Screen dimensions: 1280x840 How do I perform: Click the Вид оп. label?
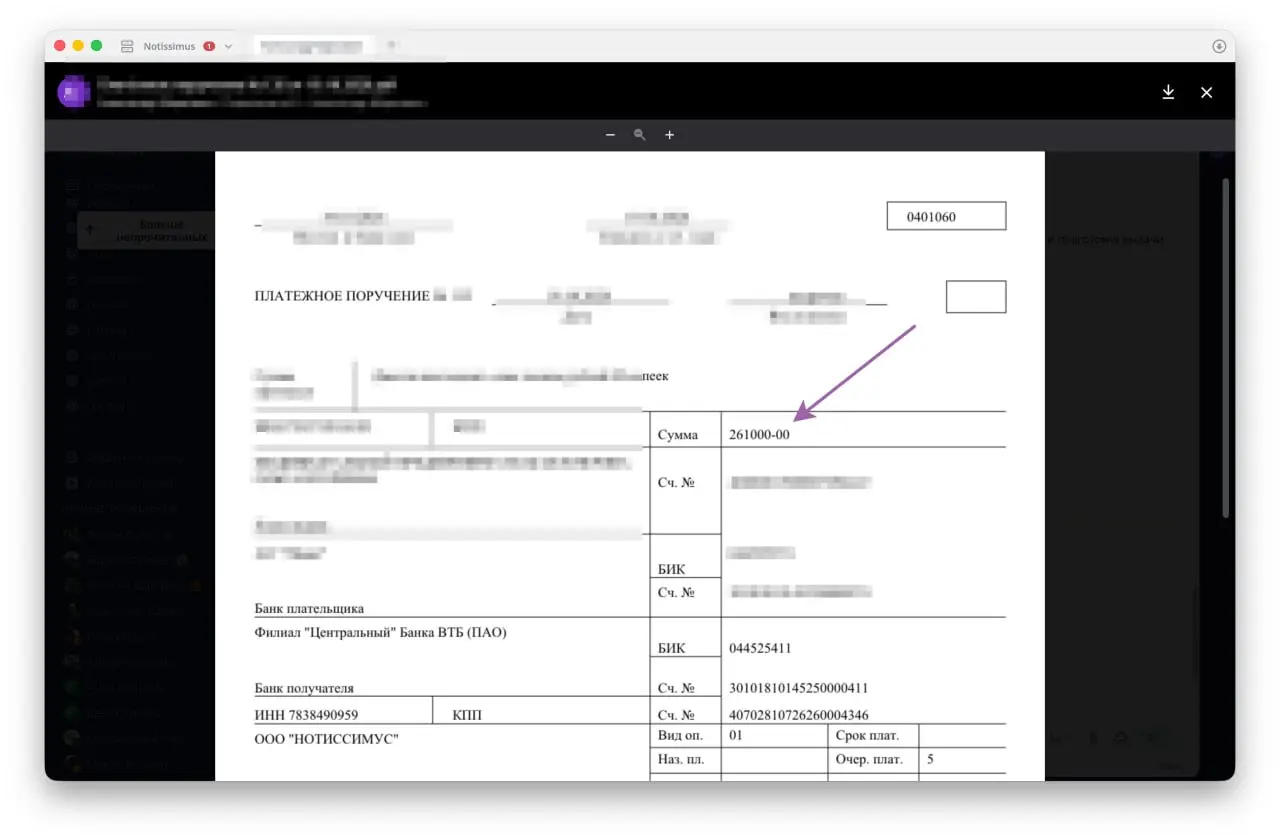[680, 735]
